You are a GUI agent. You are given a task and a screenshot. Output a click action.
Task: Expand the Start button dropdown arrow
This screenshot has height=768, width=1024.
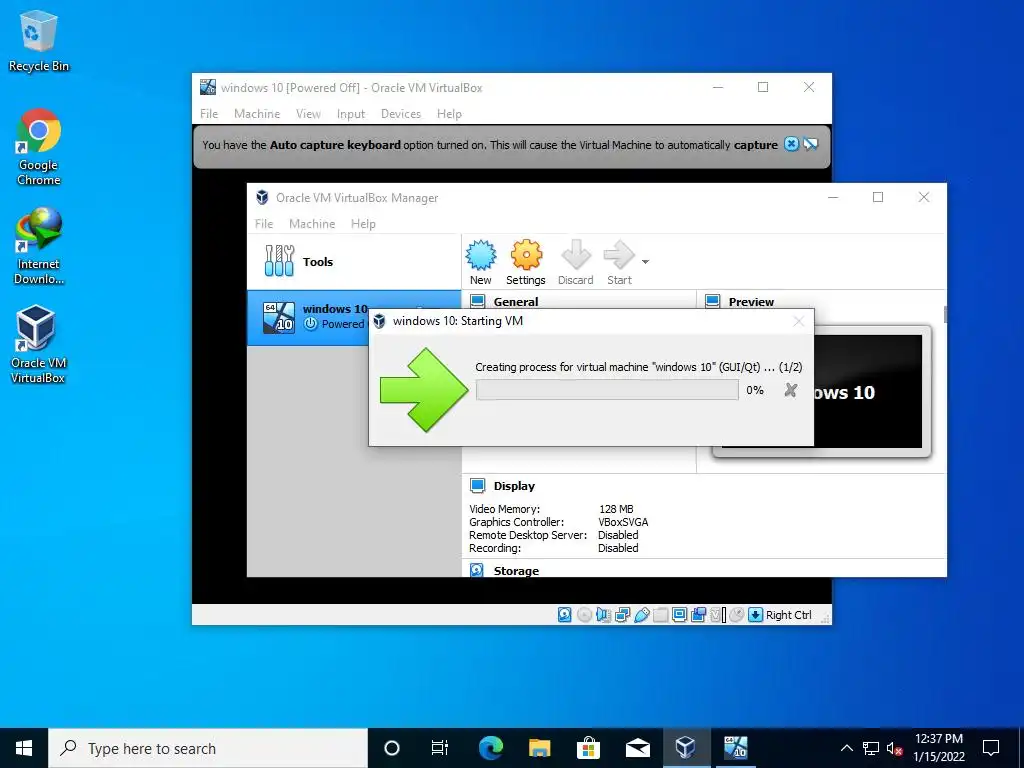click(x=645, y=262)
